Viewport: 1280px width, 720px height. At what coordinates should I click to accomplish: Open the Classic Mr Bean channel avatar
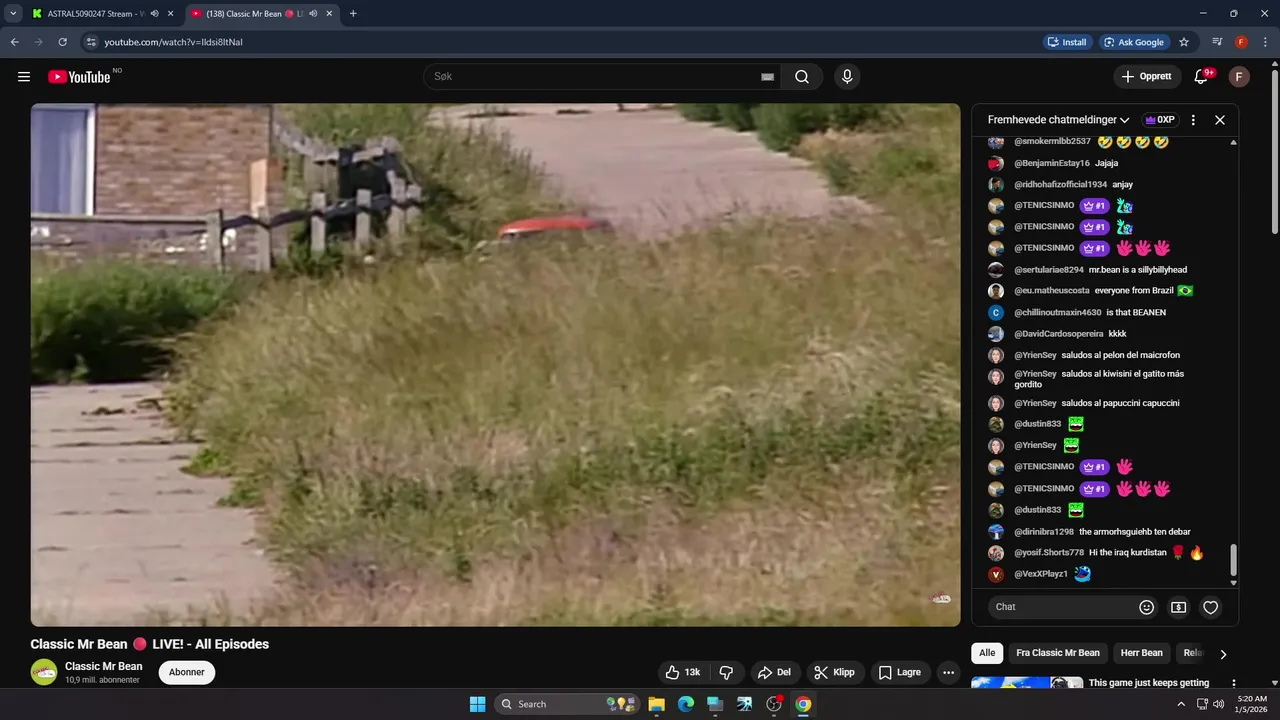click(x=44, y=672)
